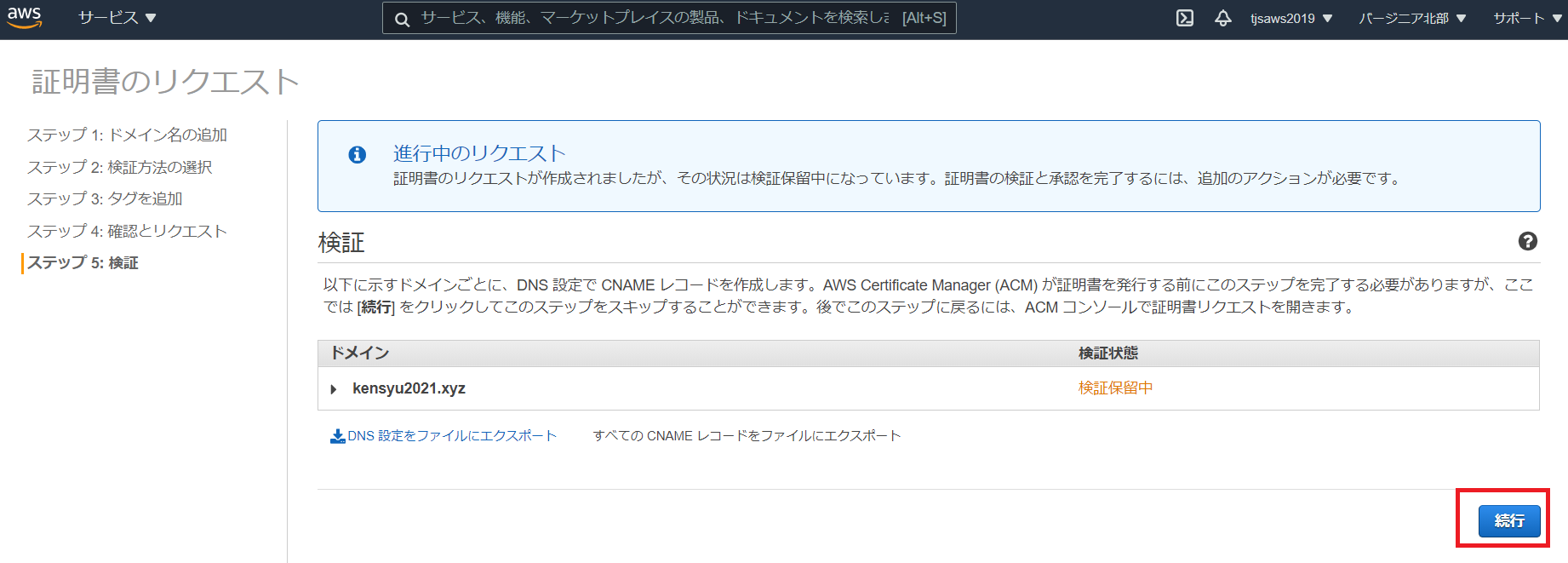Click the search magnifier icon

tap(402, 19)
